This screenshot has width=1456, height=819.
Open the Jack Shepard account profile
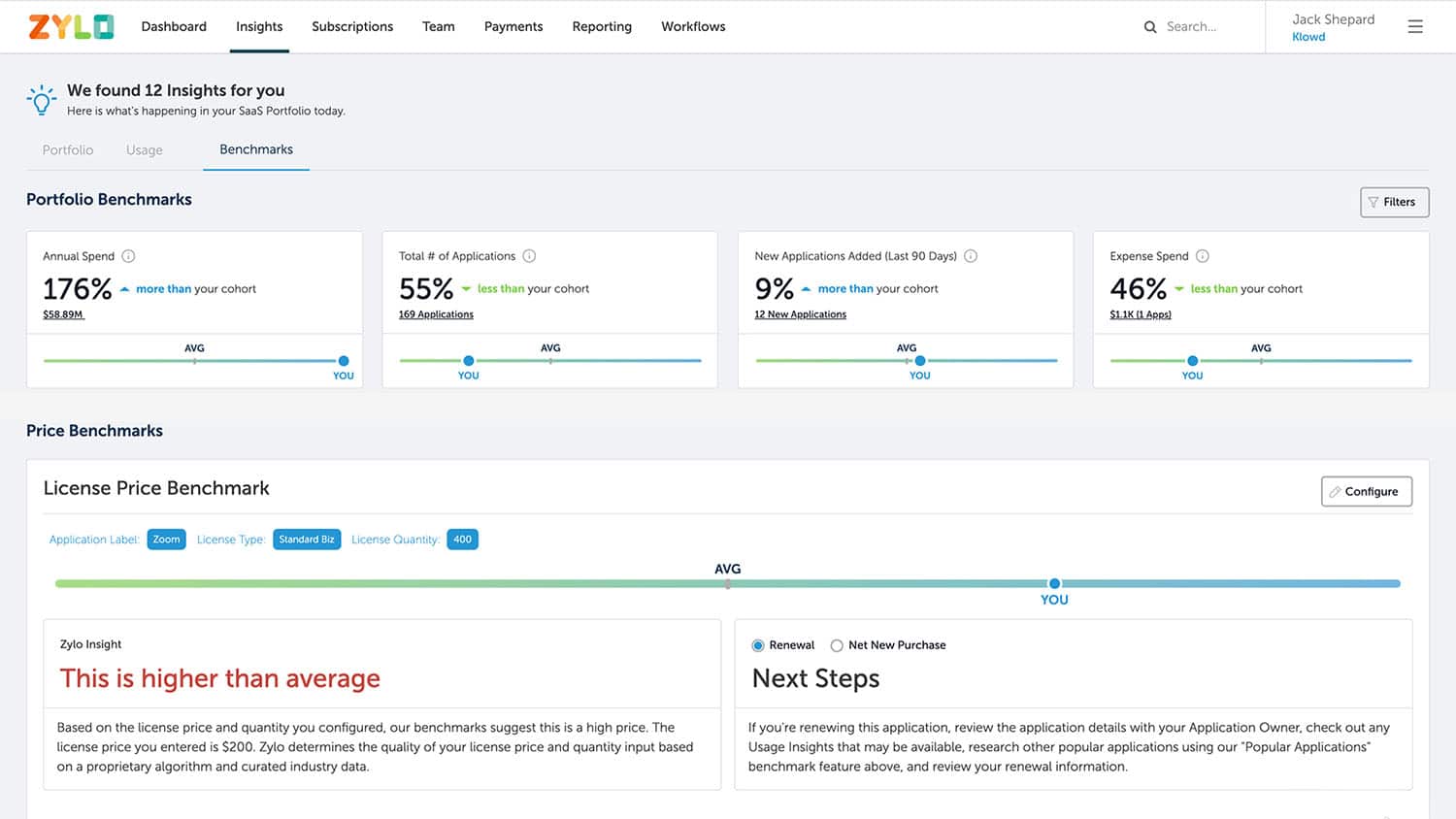coord(1333,27)
